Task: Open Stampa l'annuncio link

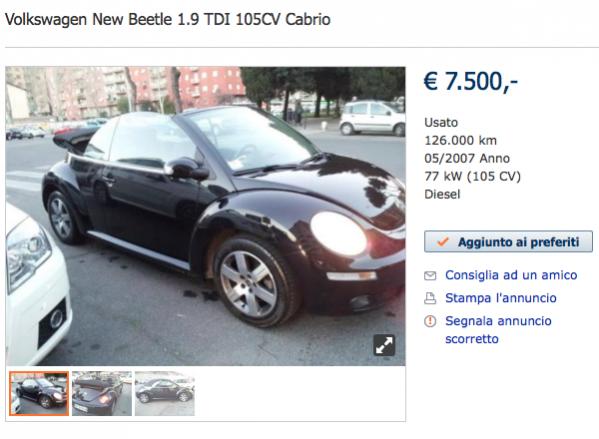Action: point(501,298)
